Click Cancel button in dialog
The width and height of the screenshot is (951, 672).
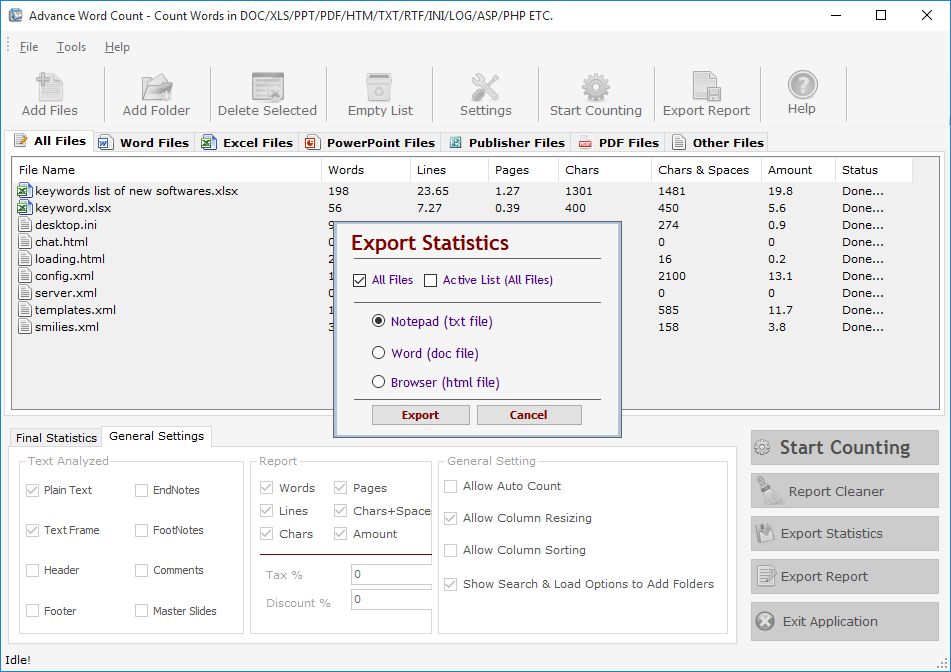point(529,415)
